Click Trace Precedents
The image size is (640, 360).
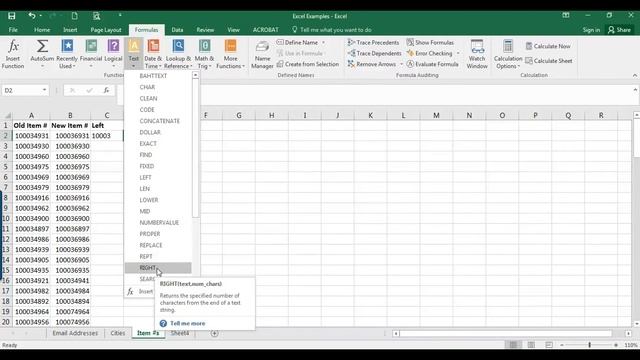pyautogui.click(x=373, y=42)
